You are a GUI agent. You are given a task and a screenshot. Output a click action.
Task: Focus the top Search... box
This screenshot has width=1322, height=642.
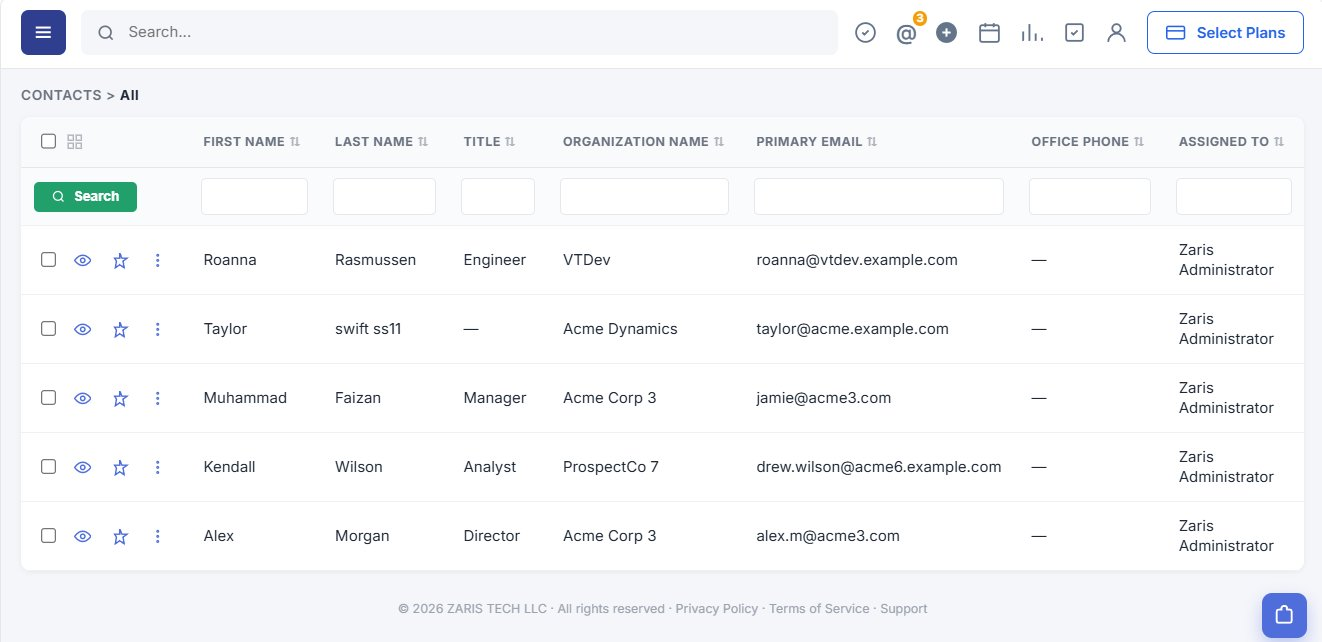459,33
